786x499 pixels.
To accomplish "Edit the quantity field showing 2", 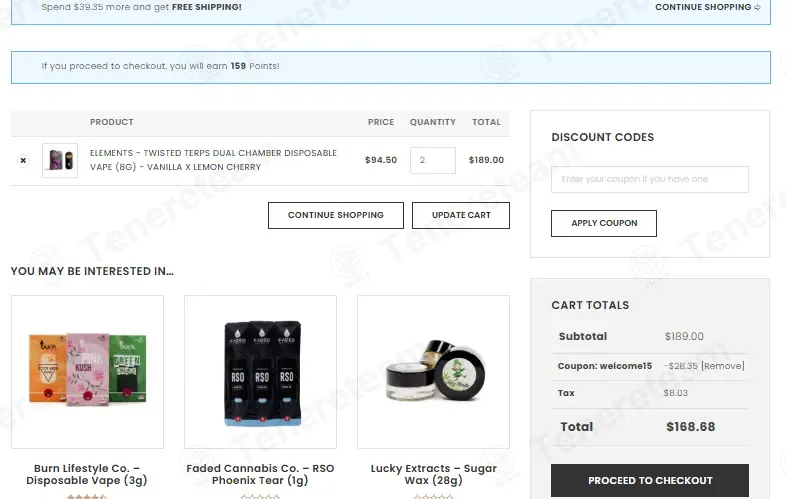I will click(x=433, y=160).
